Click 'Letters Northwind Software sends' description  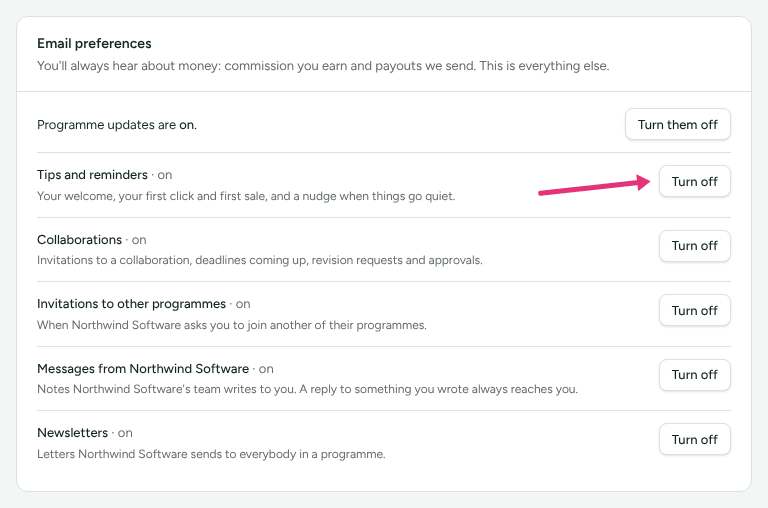pos(211,454)
